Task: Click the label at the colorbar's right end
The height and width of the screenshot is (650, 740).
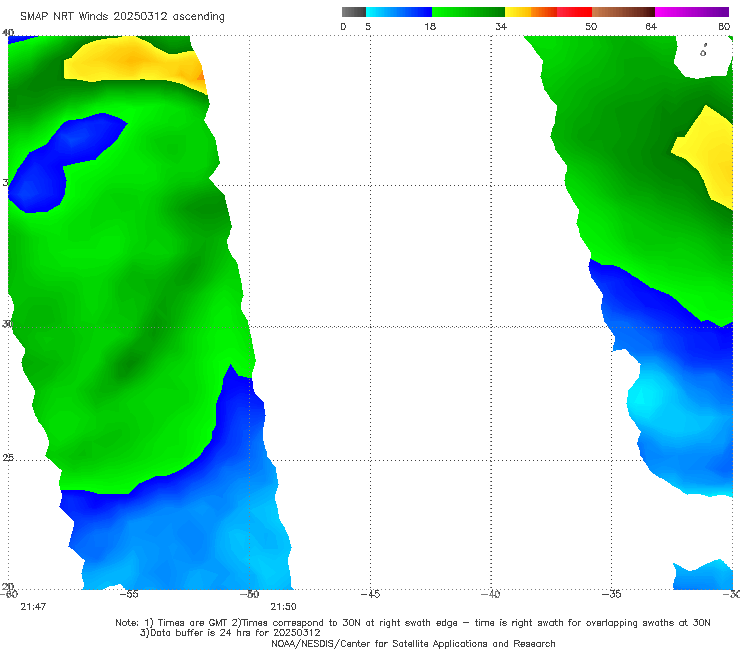Action: point(724,26)
